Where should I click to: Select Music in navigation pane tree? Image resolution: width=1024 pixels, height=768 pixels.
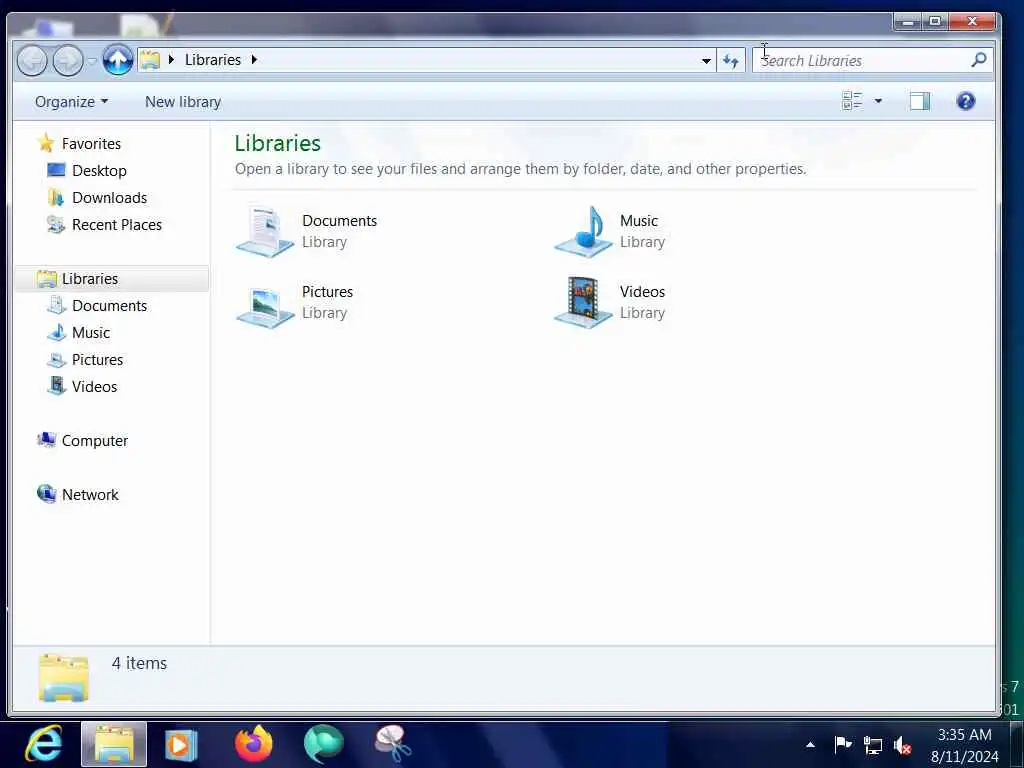pyautogui.click(x=91, y=333)
